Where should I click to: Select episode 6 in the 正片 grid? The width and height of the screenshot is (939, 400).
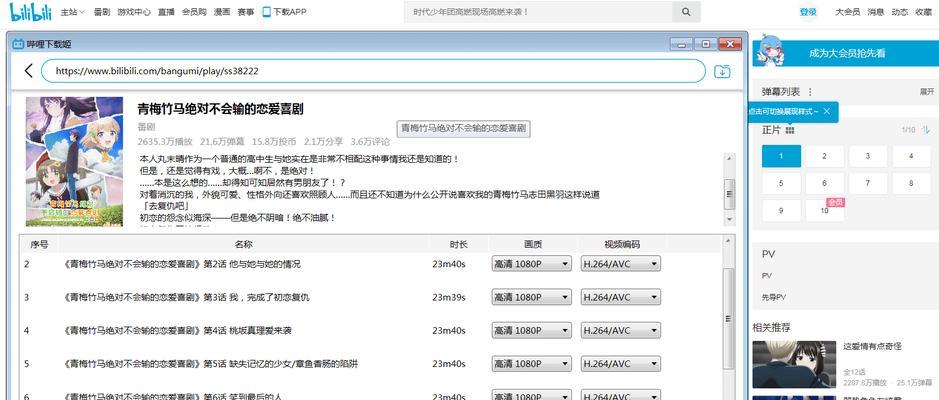(825, 183)
